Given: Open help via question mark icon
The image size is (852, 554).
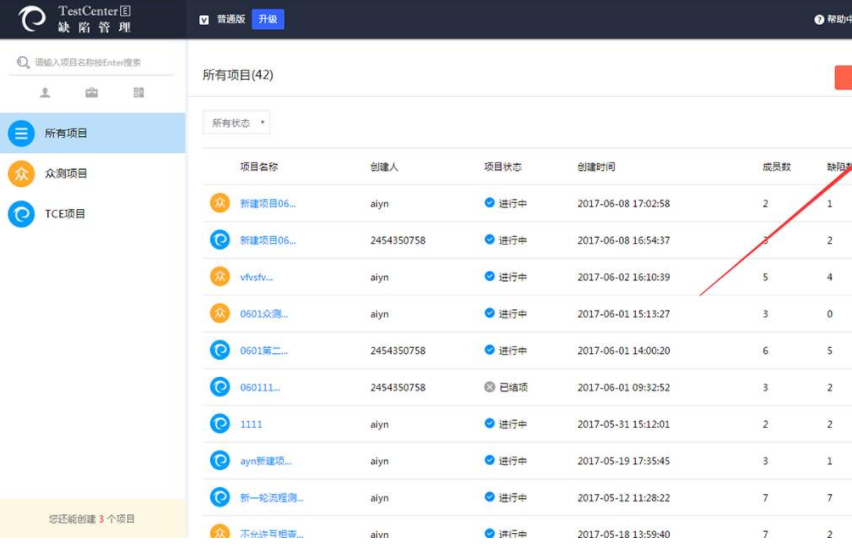Looking at the screenshot, I should pos(819,20).
